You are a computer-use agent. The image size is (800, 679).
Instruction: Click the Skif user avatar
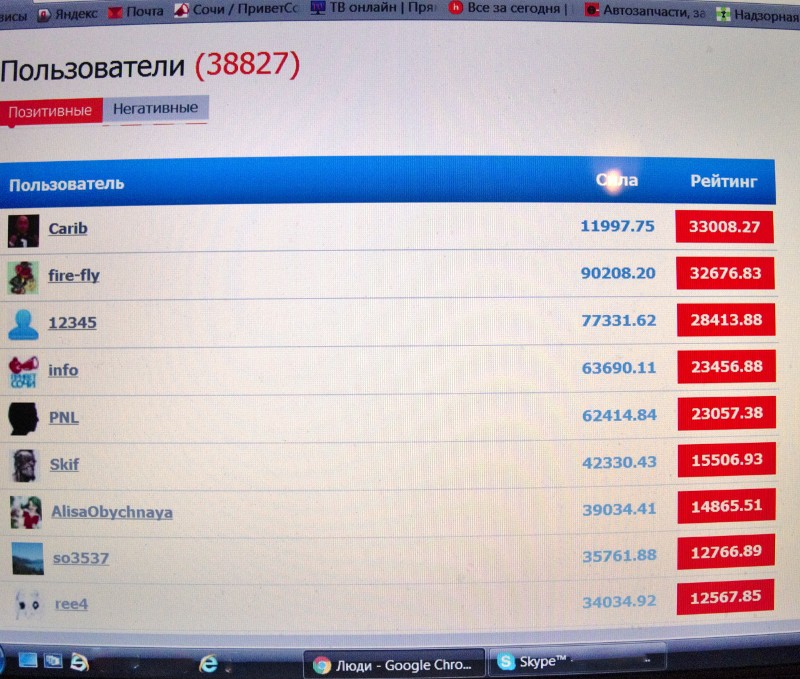[x=23, y=465]
